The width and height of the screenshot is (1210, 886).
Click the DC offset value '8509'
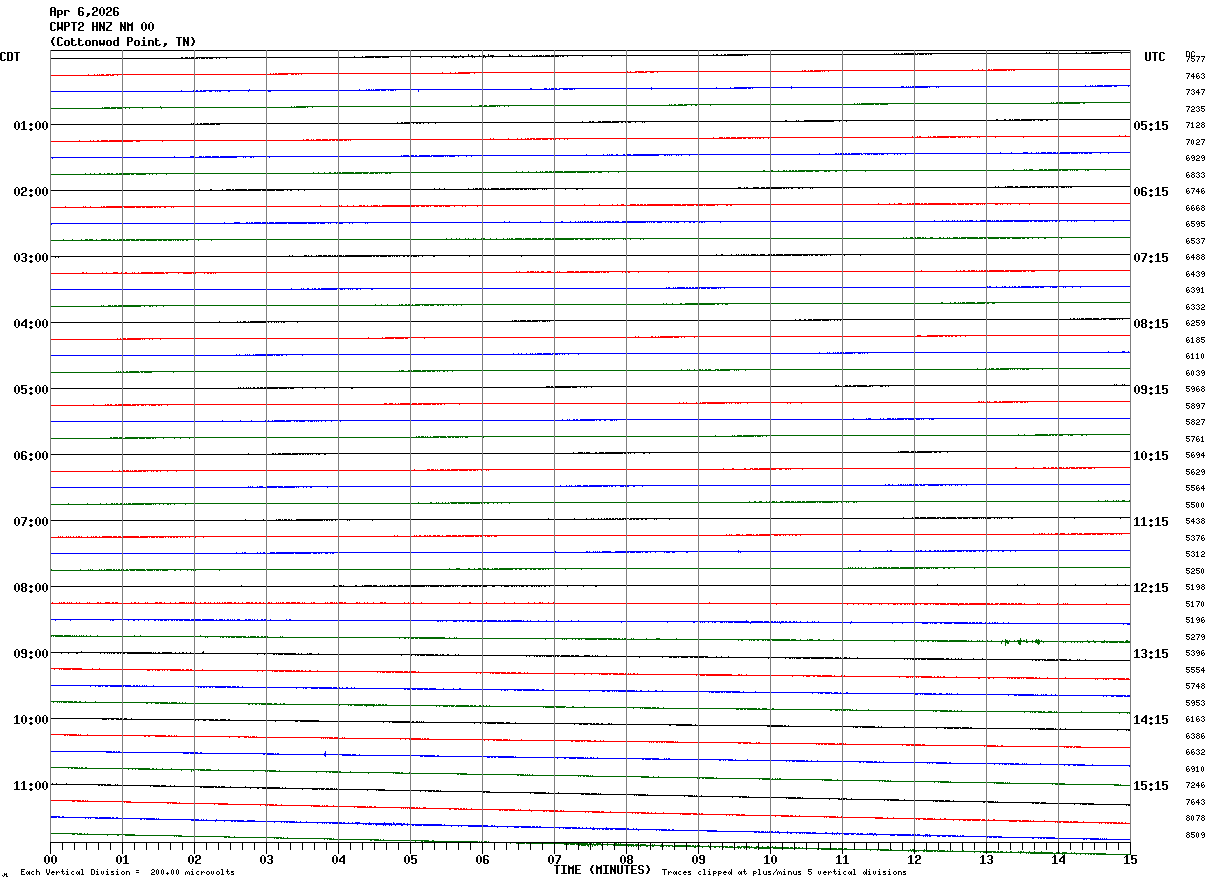point(1195,836)
